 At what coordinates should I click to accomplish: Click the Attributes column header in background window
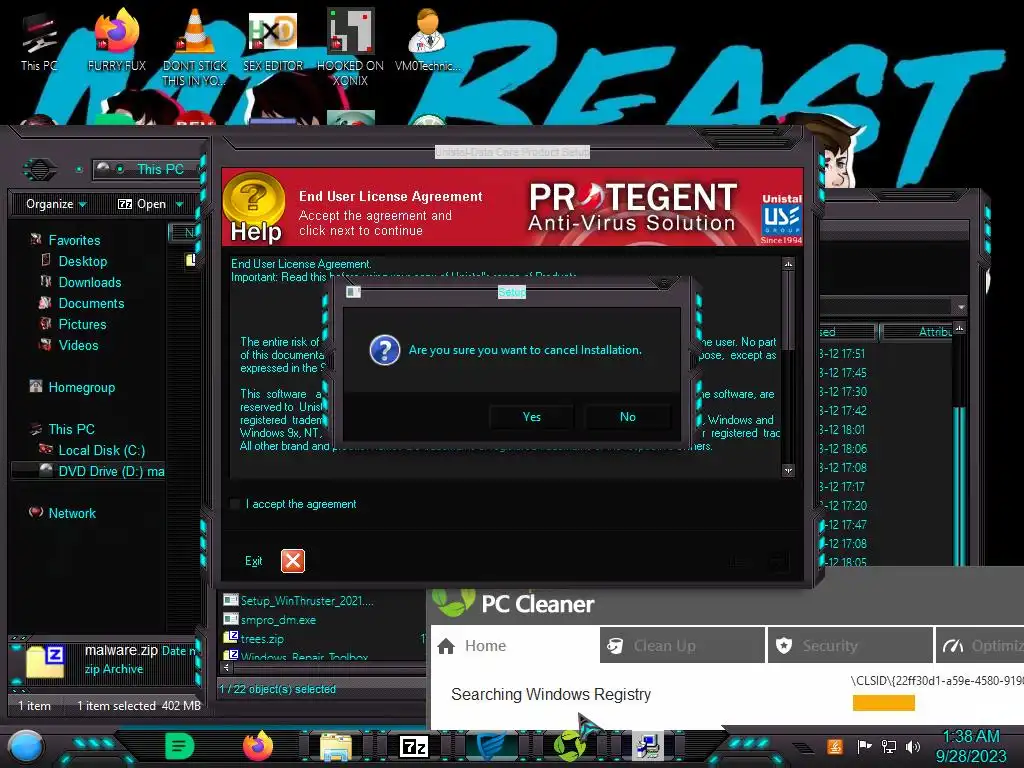(916, 332)
